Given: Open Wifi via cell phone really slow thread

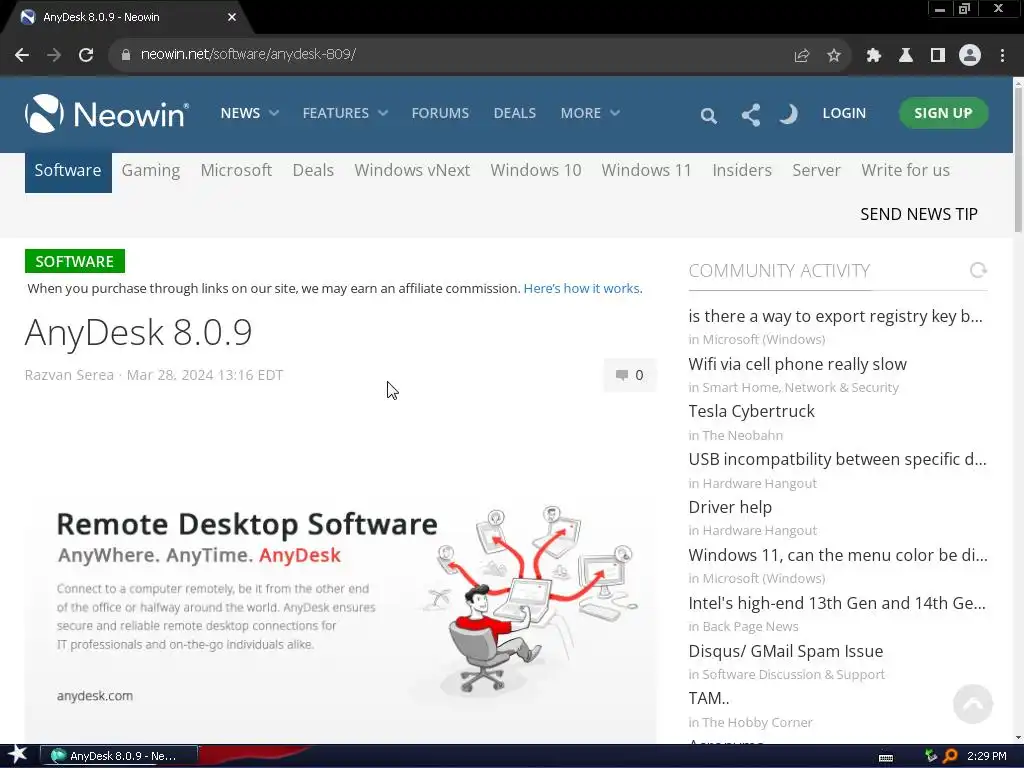Looking at the screenshot, I should point(797,364).
